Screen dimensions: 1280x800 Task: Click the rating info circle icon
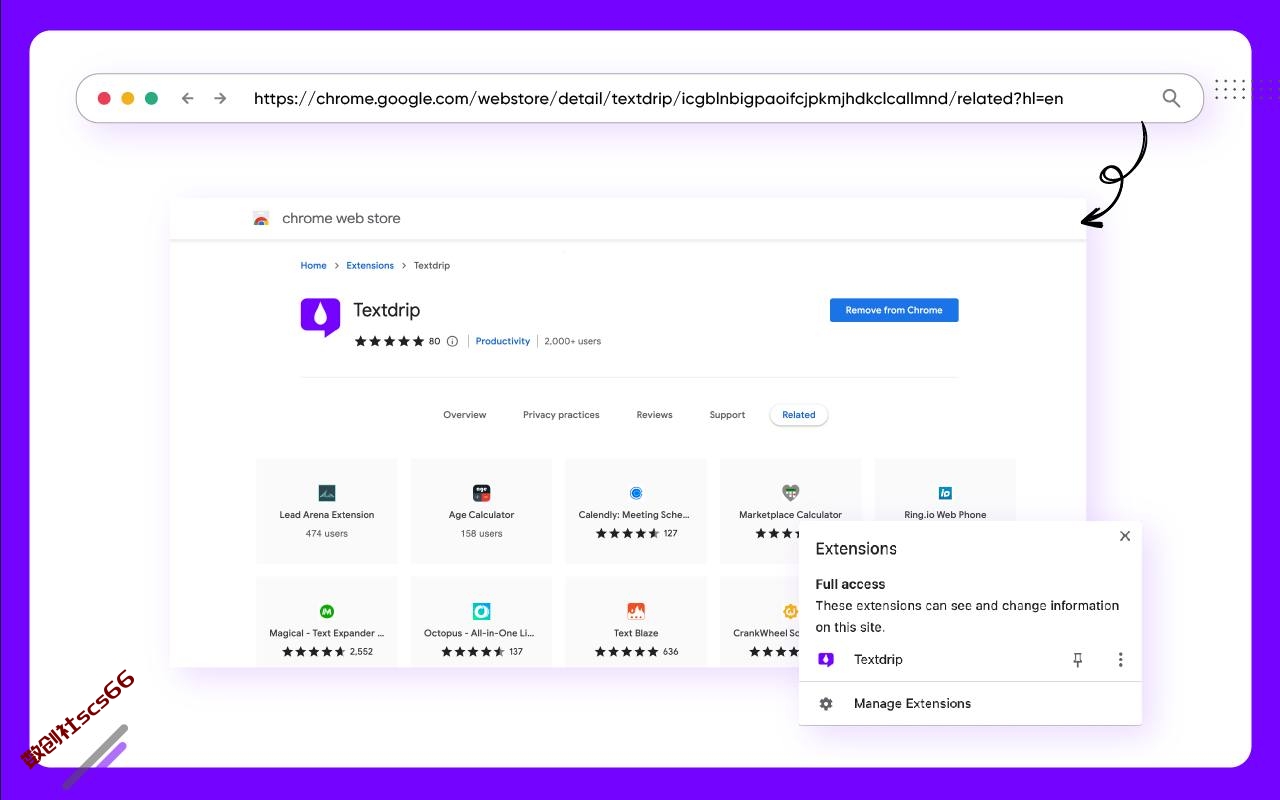tap(452, 341)
